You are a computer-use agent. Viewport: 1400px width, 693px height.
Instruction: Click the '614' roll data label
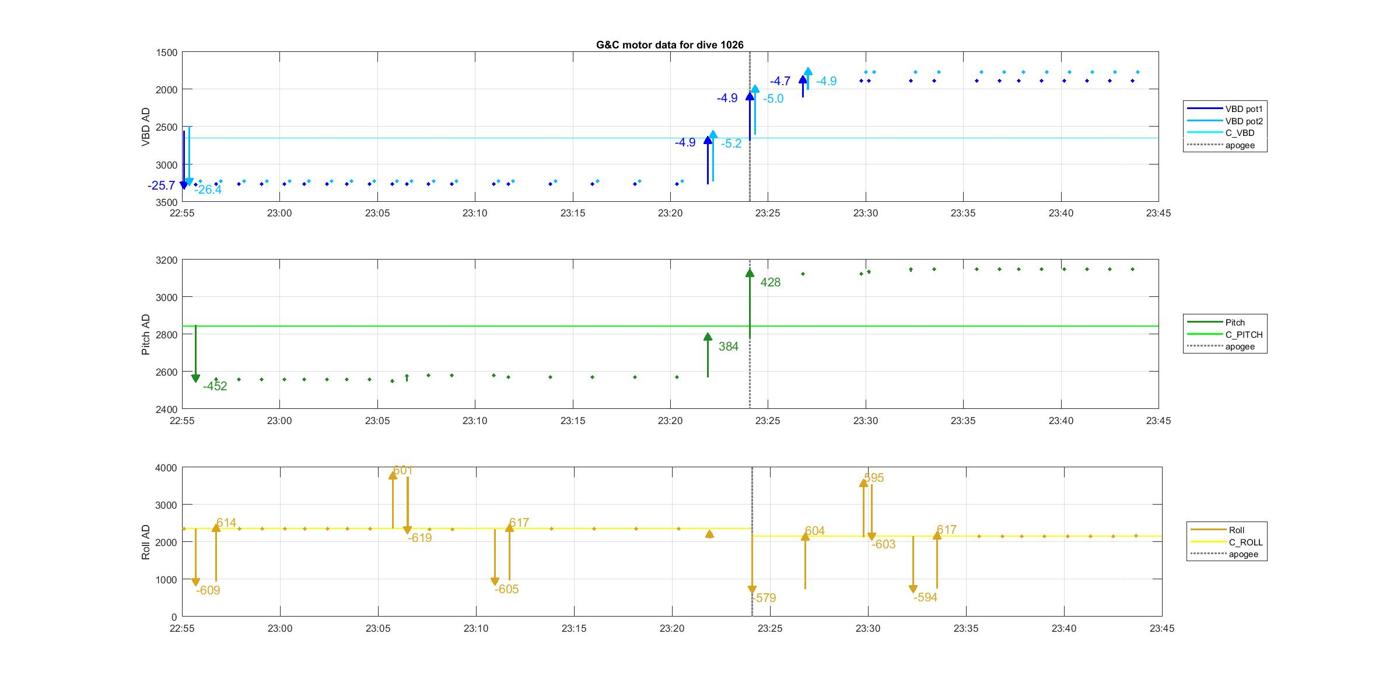coord(226,523)
